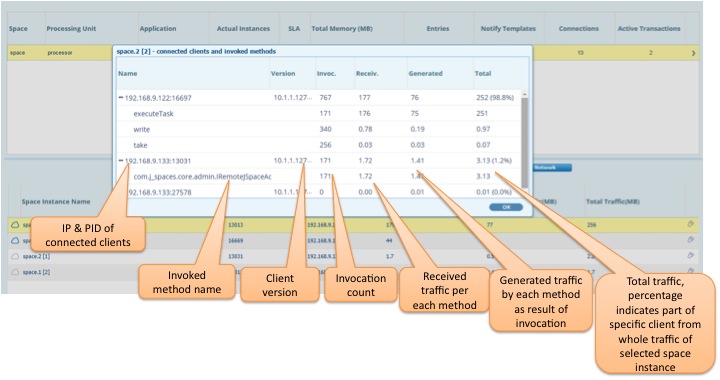The image size is (720, 380).
Task: Click the blue Network button
Action: [x=552, y=168]
